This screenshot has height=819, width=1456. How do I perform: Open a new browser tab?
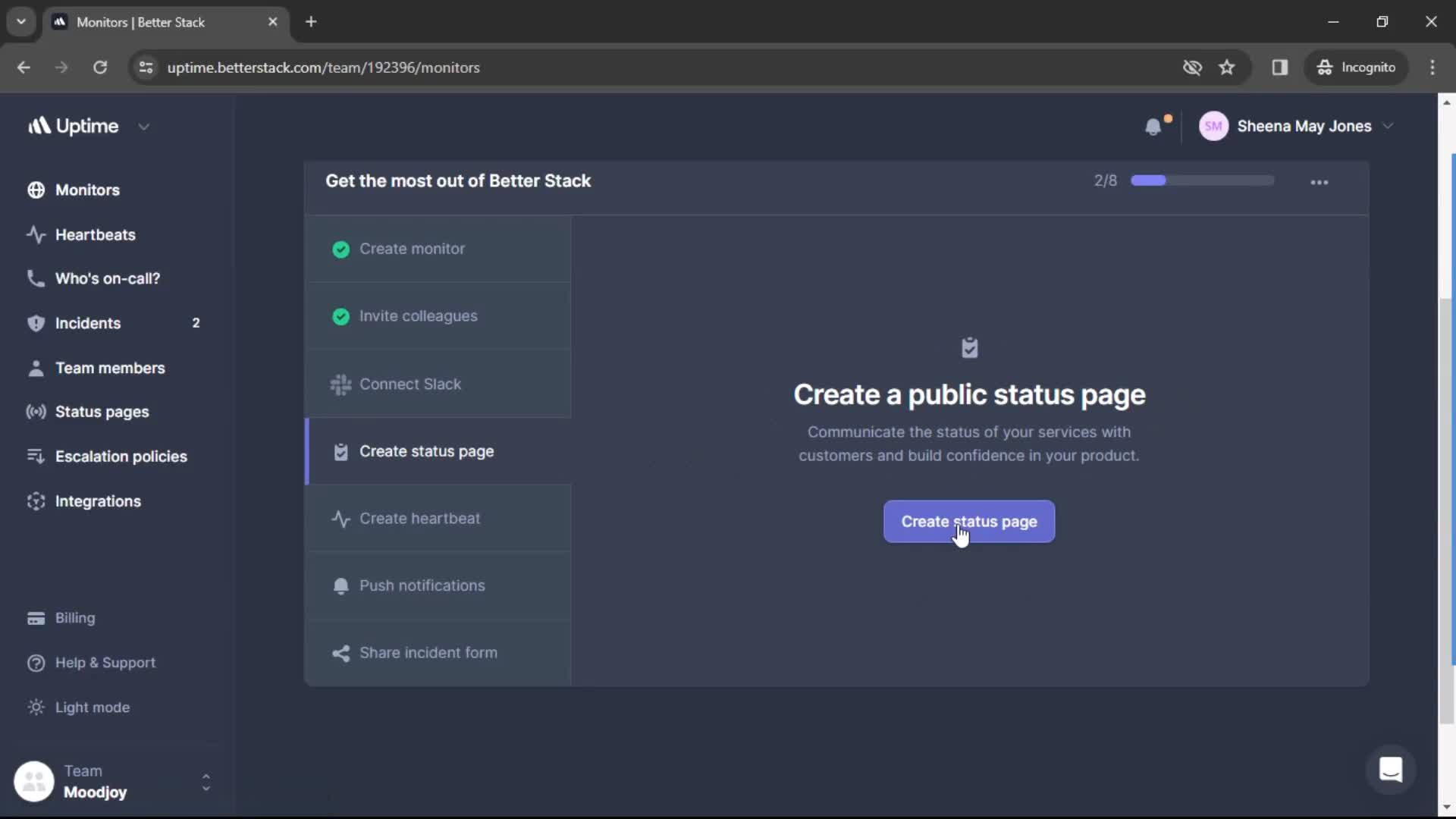[311, 22]
